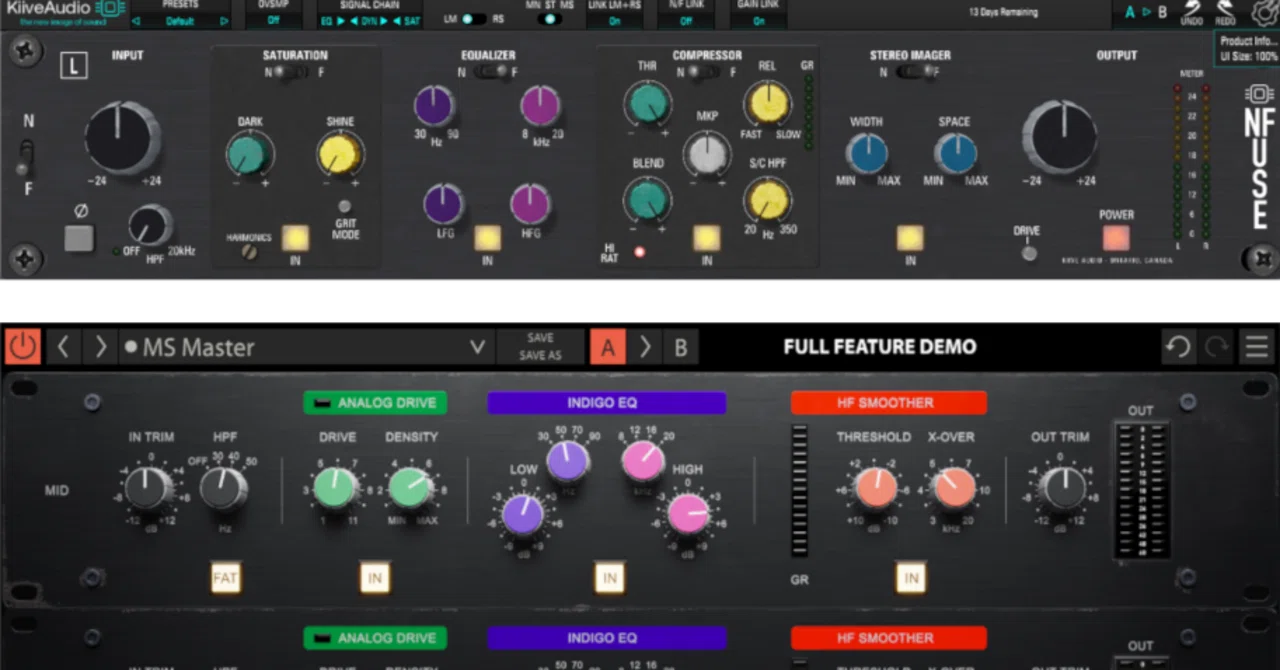Click the SAVE AS button

[x=540, y=355]
